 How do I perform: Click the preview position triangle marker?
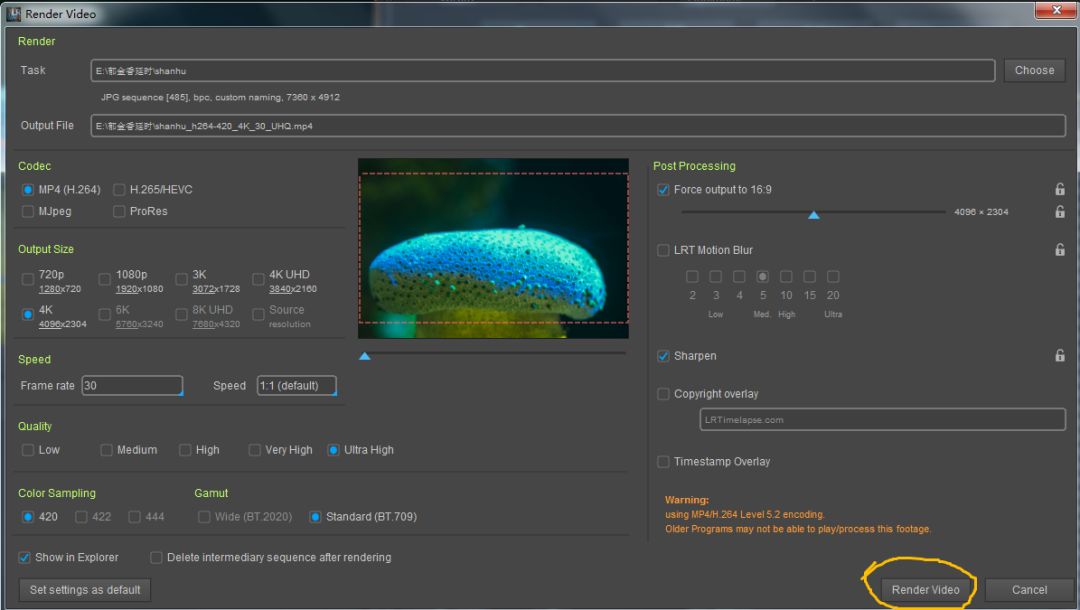point(364,356)
